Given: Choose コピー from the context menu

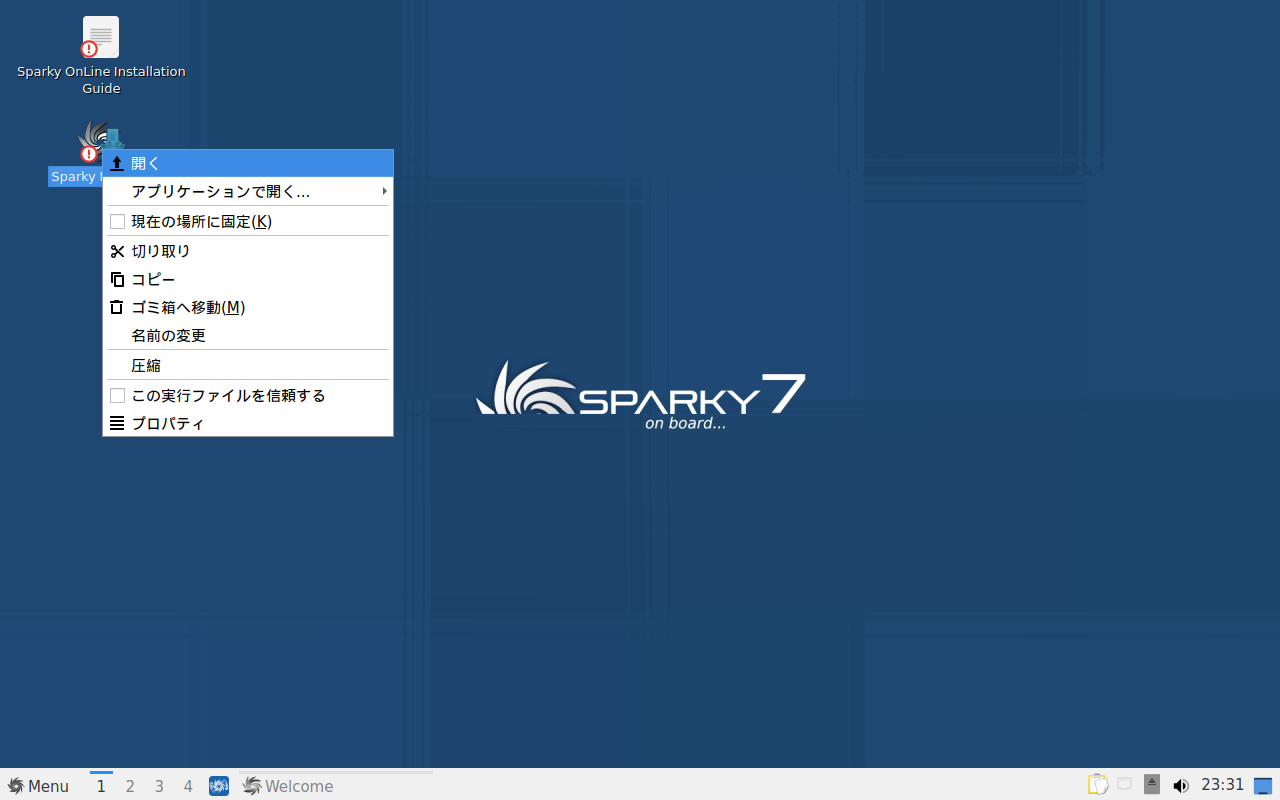Looking at the screenshot, I should (x=248, y=279).
